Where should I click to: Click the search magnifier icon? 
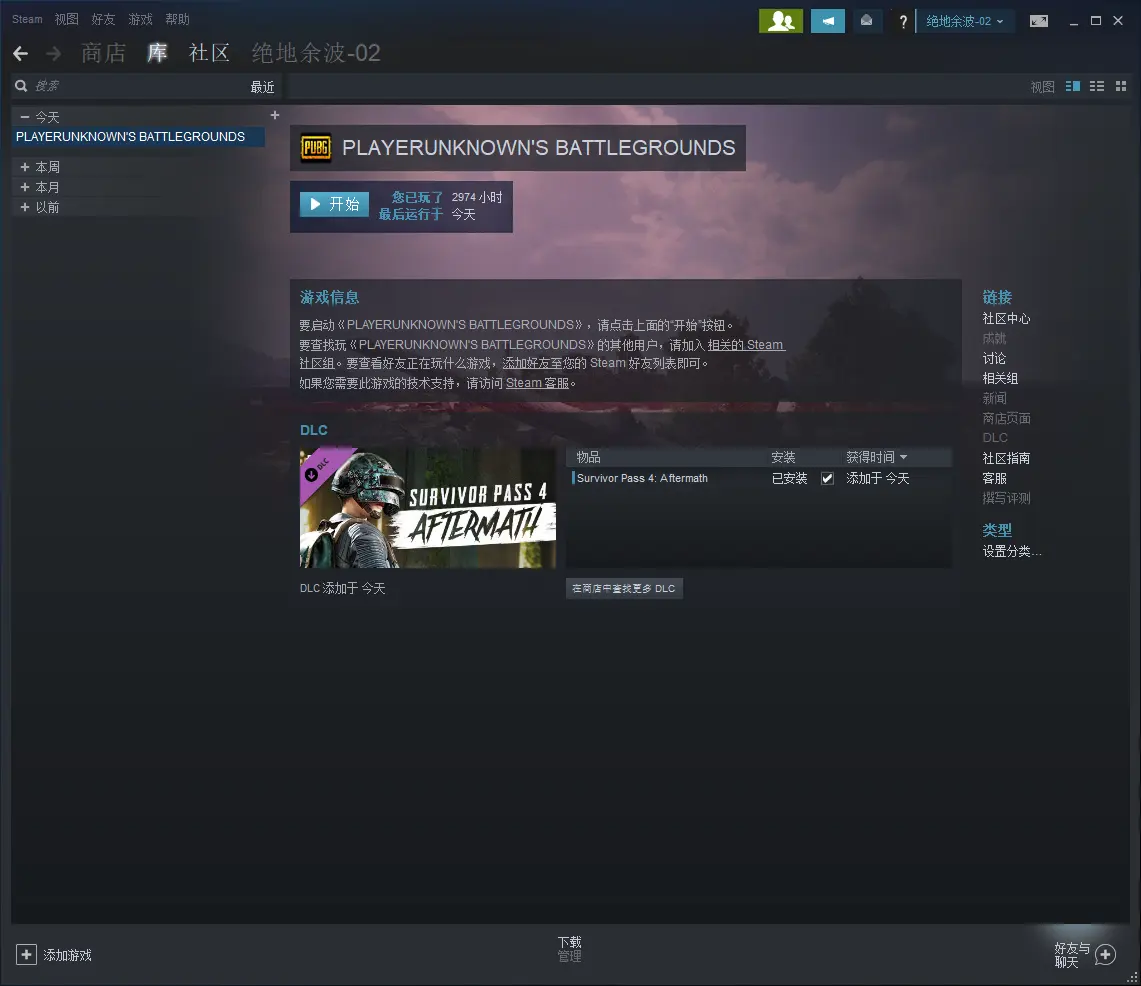[x=21, y=86]
